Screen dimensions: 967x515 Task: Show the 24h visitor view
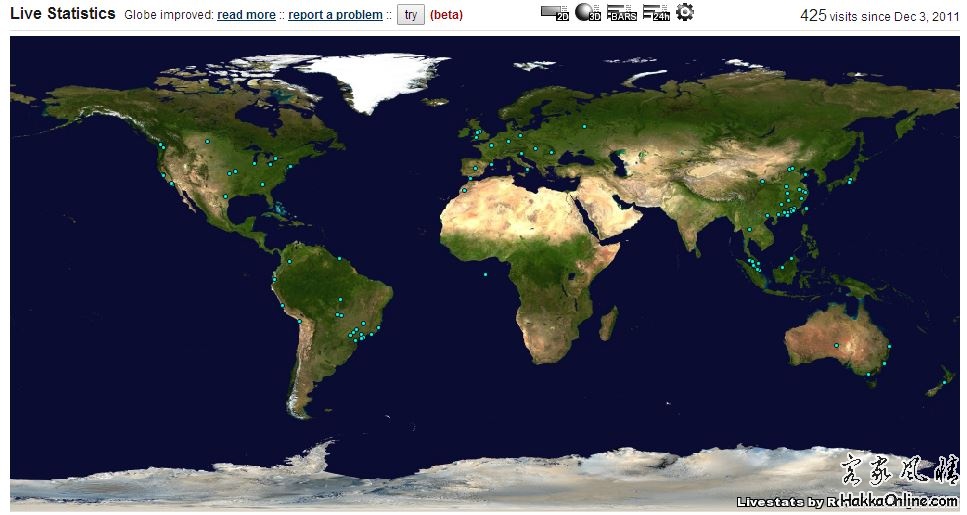click(x=656, y=13)
